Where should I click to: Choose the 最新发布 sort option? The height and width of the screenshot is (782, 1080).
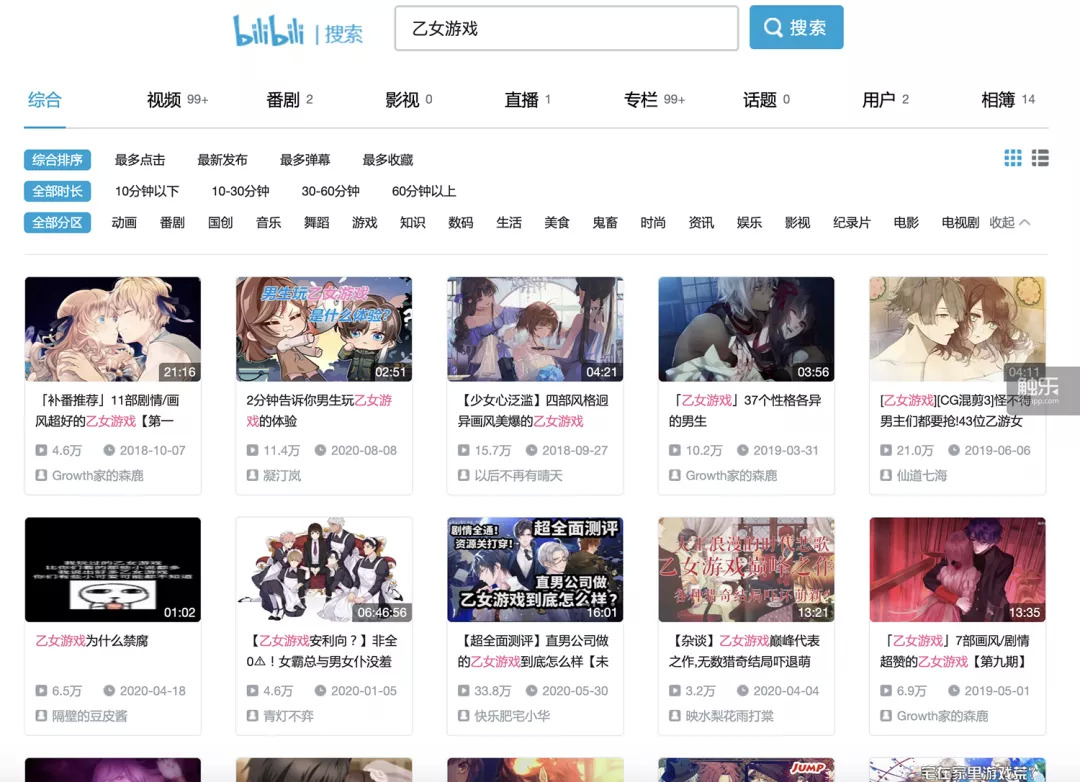coord(222,160)
